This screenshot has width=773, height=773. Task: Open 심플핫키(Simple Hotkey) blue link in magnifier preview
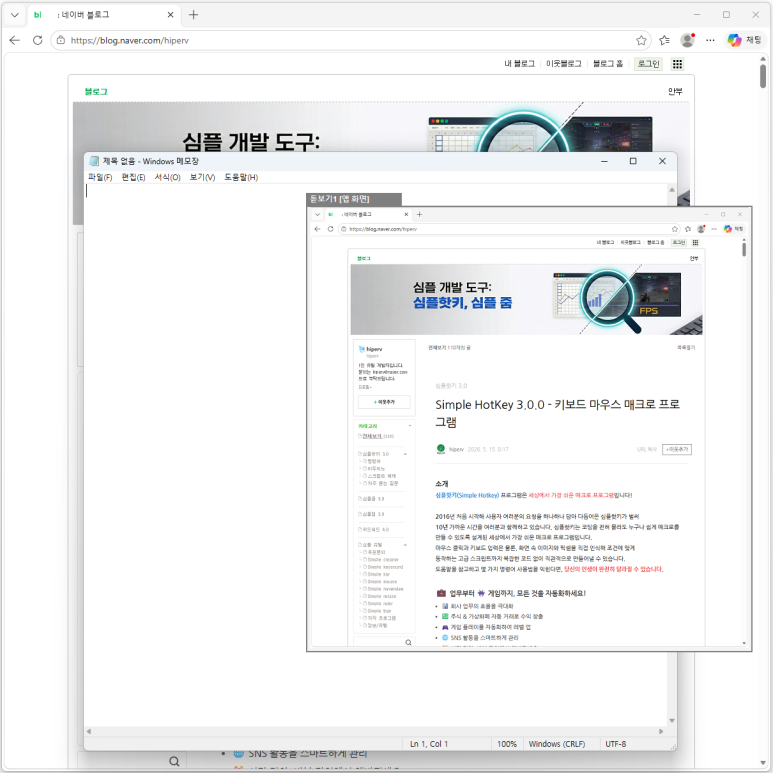[467, 495]
